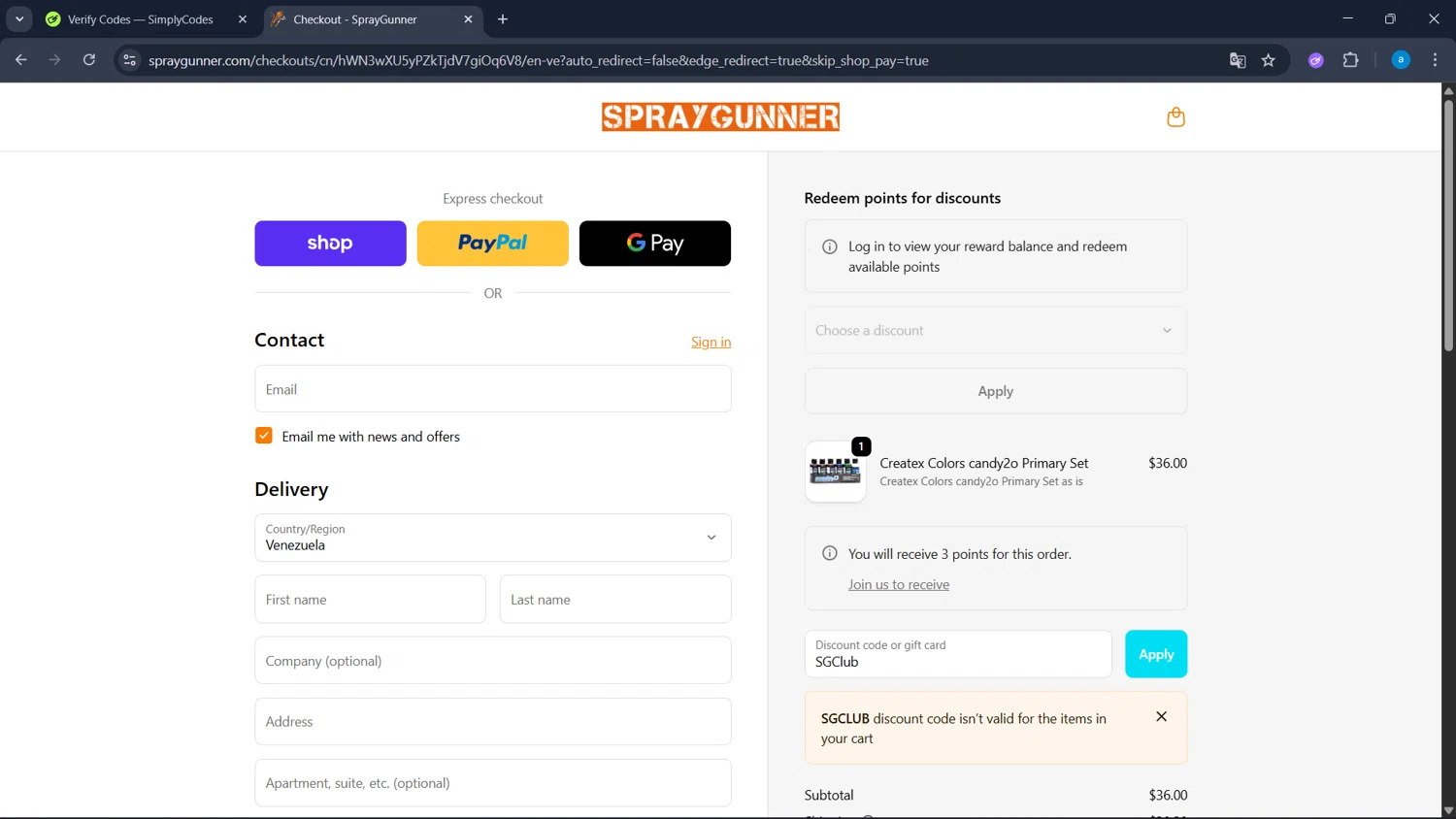Reload the checkout page
This screenshot has width=1456, height=819.
point(89,60)
